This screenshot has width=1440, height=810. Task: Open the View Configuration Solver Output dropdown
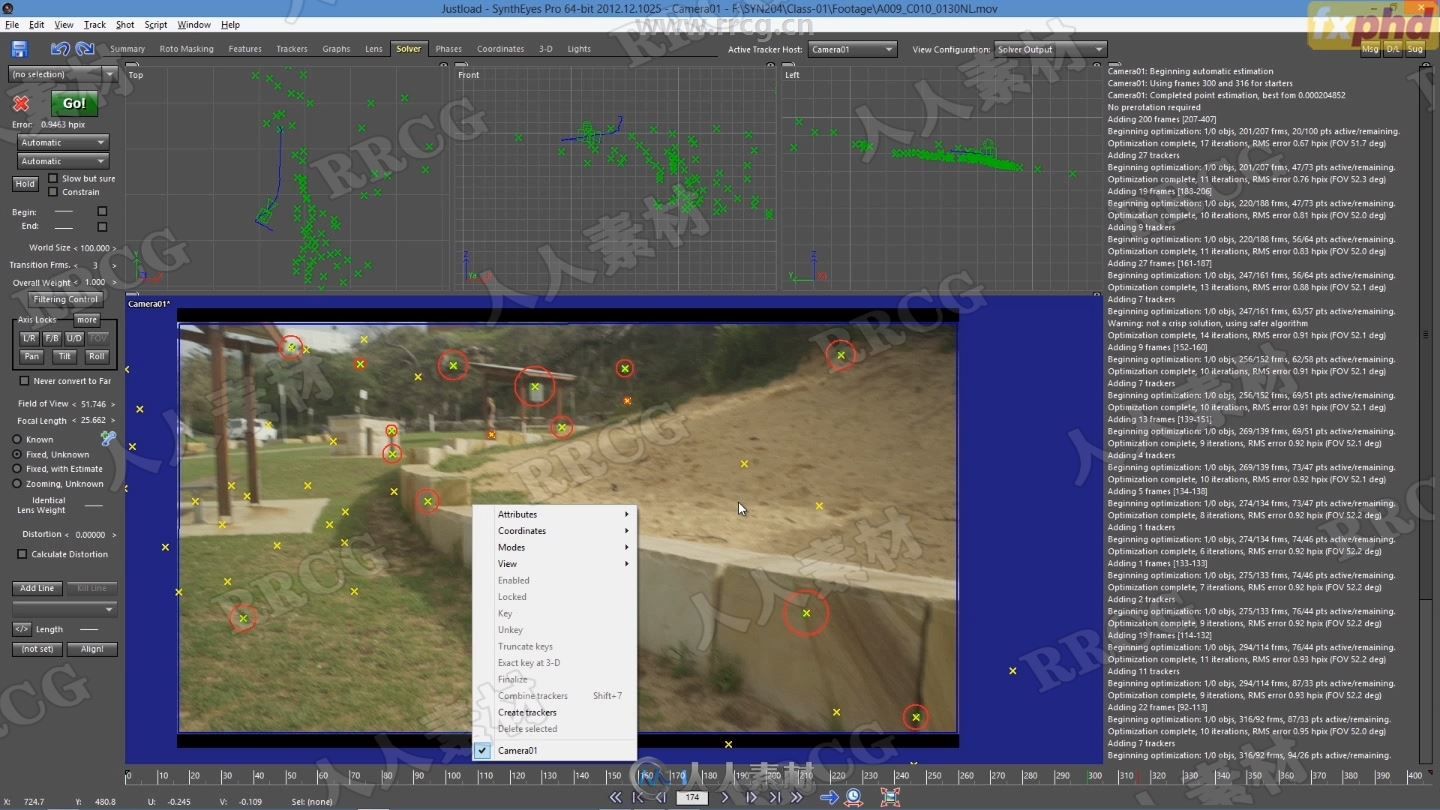[1051, 49]
